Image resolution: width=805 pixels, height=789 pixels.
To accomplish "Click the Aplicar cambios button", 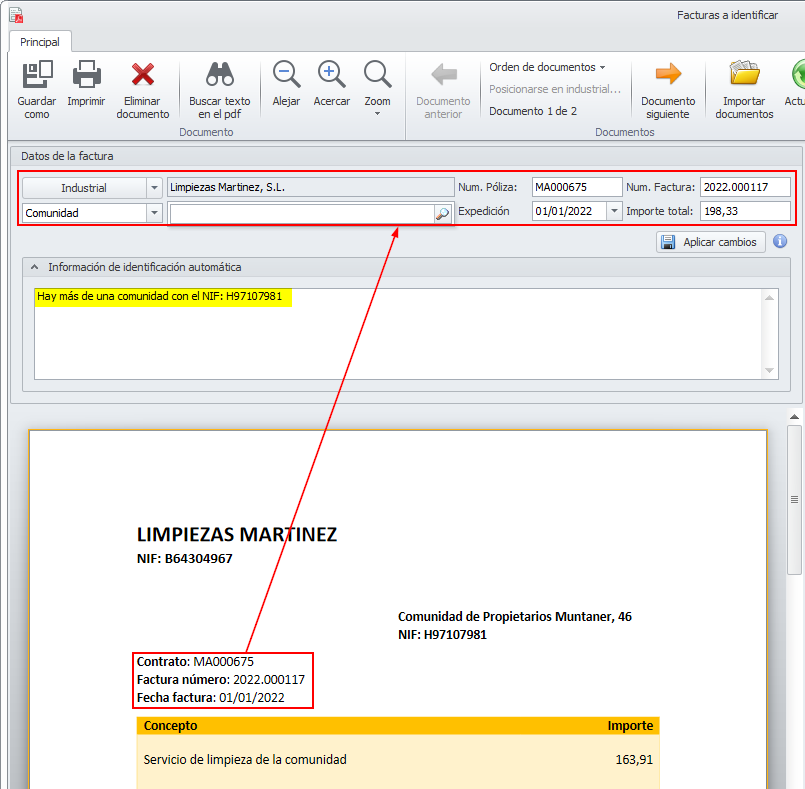I will [711, 242].
